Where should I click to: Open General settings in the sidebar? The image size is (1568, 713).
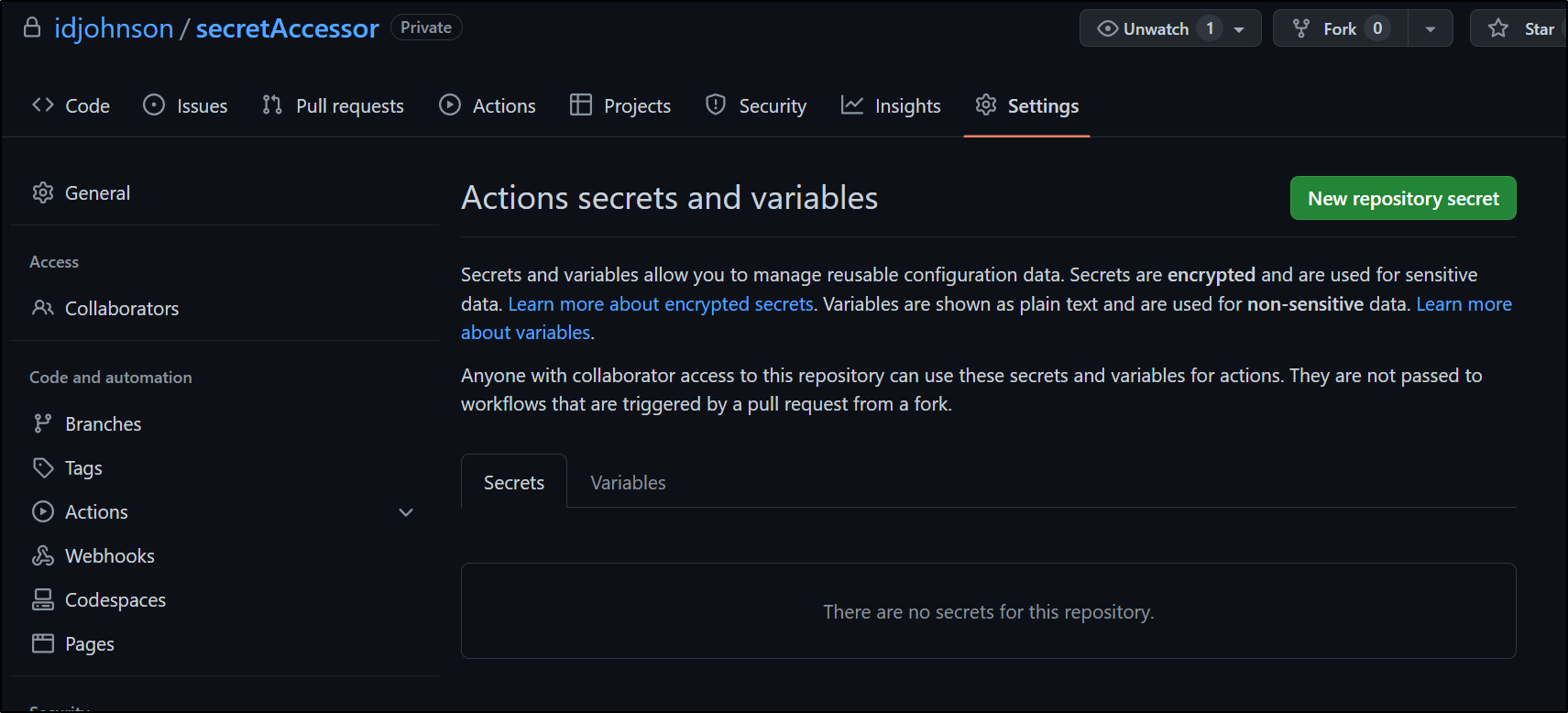tap(97, 192)
